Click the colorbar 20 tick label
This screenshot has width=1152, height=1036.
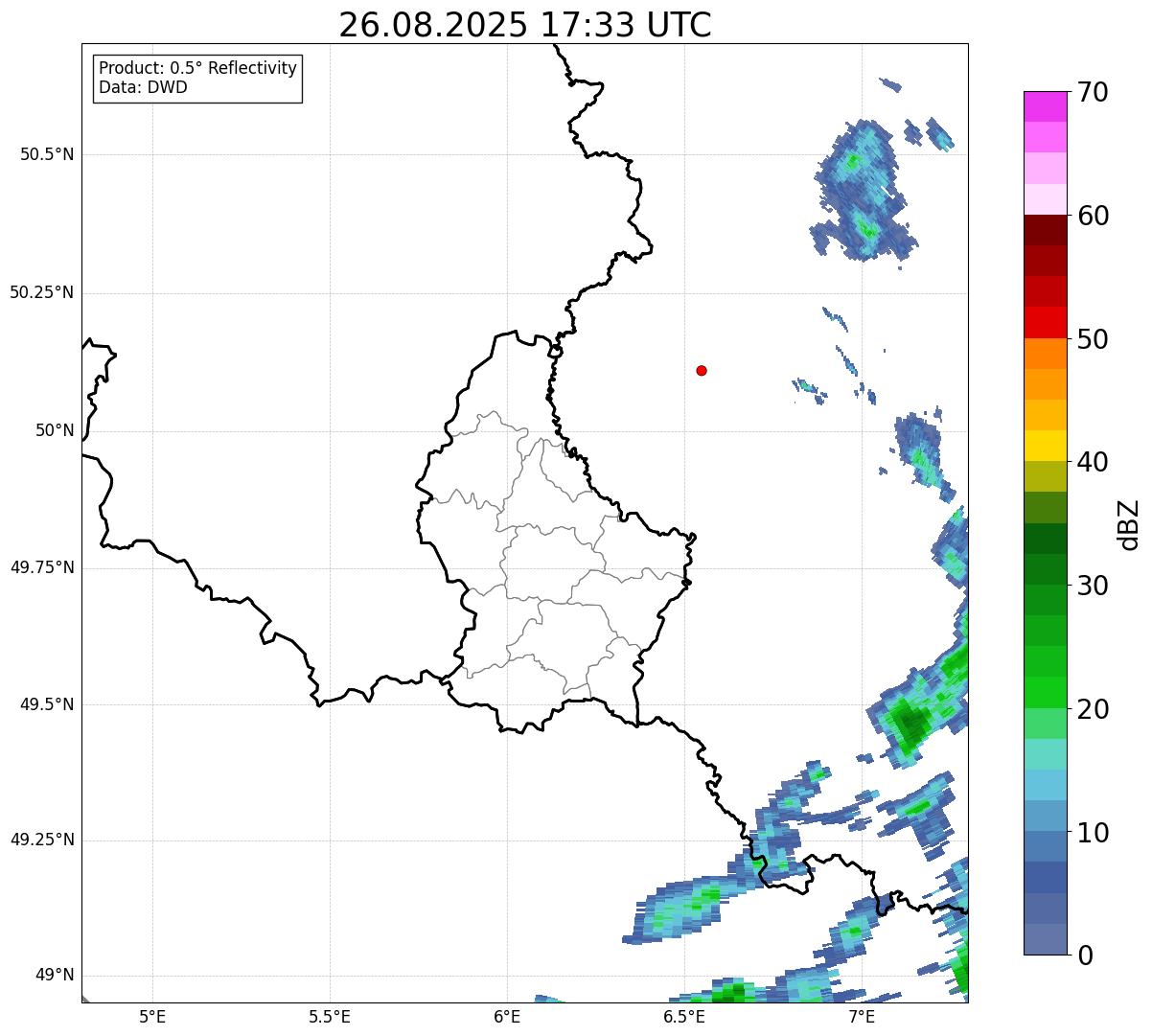pos(1093,709)
